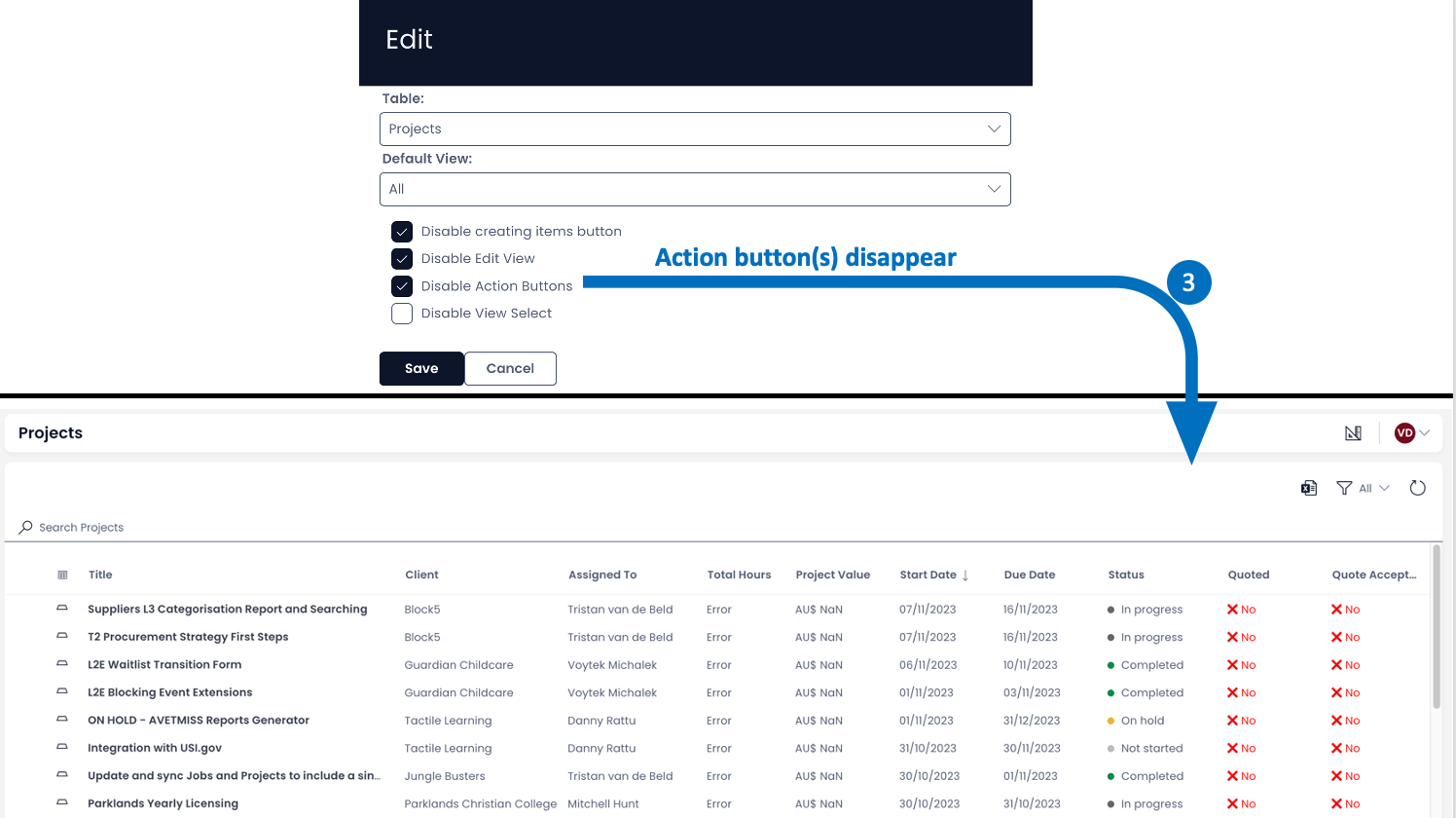Uncheck Disable Action Buttons
1456x818 pixels.
(x=402, y=286)
